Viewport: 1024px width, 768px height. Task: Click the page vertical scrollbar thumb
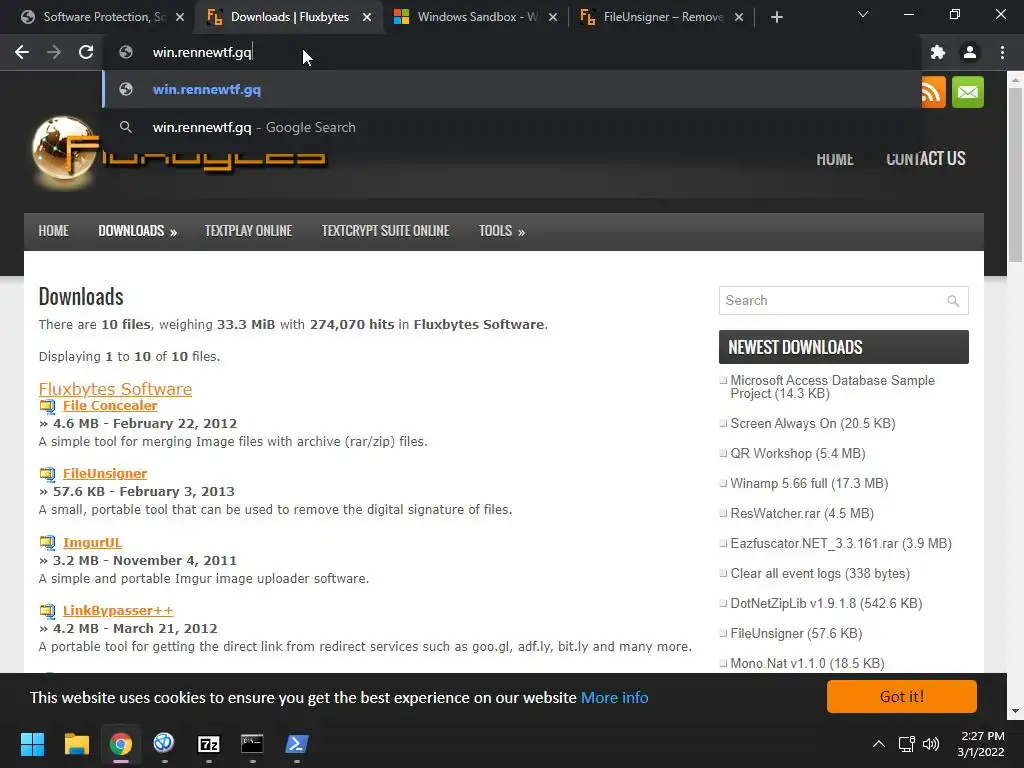click(1016, 174)
